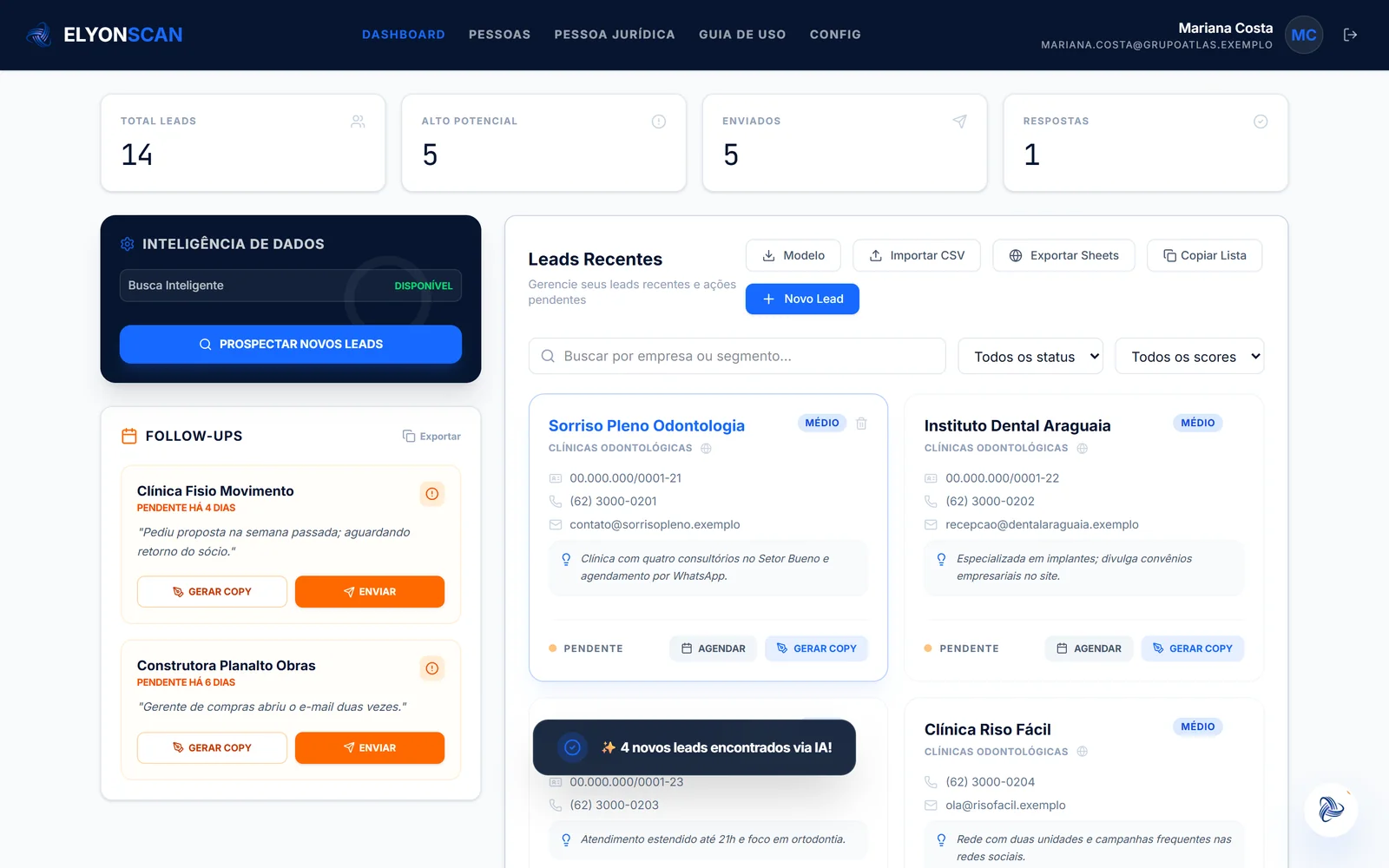Open the Guia de Uso menu item

(x=742, y=35)
